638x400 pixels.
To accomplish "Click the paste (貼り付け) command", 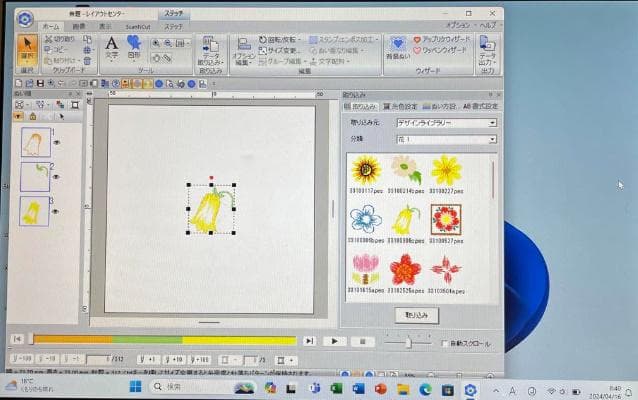I will tap(60, 61).
